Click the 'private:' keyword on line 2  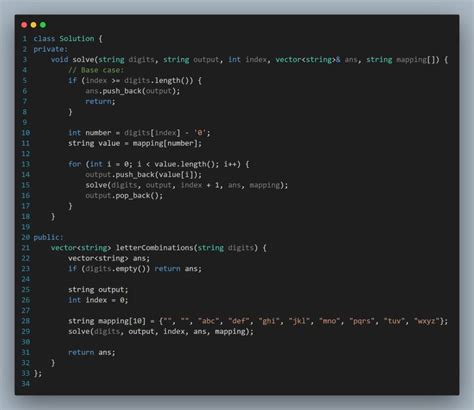[x=50, y=49]
